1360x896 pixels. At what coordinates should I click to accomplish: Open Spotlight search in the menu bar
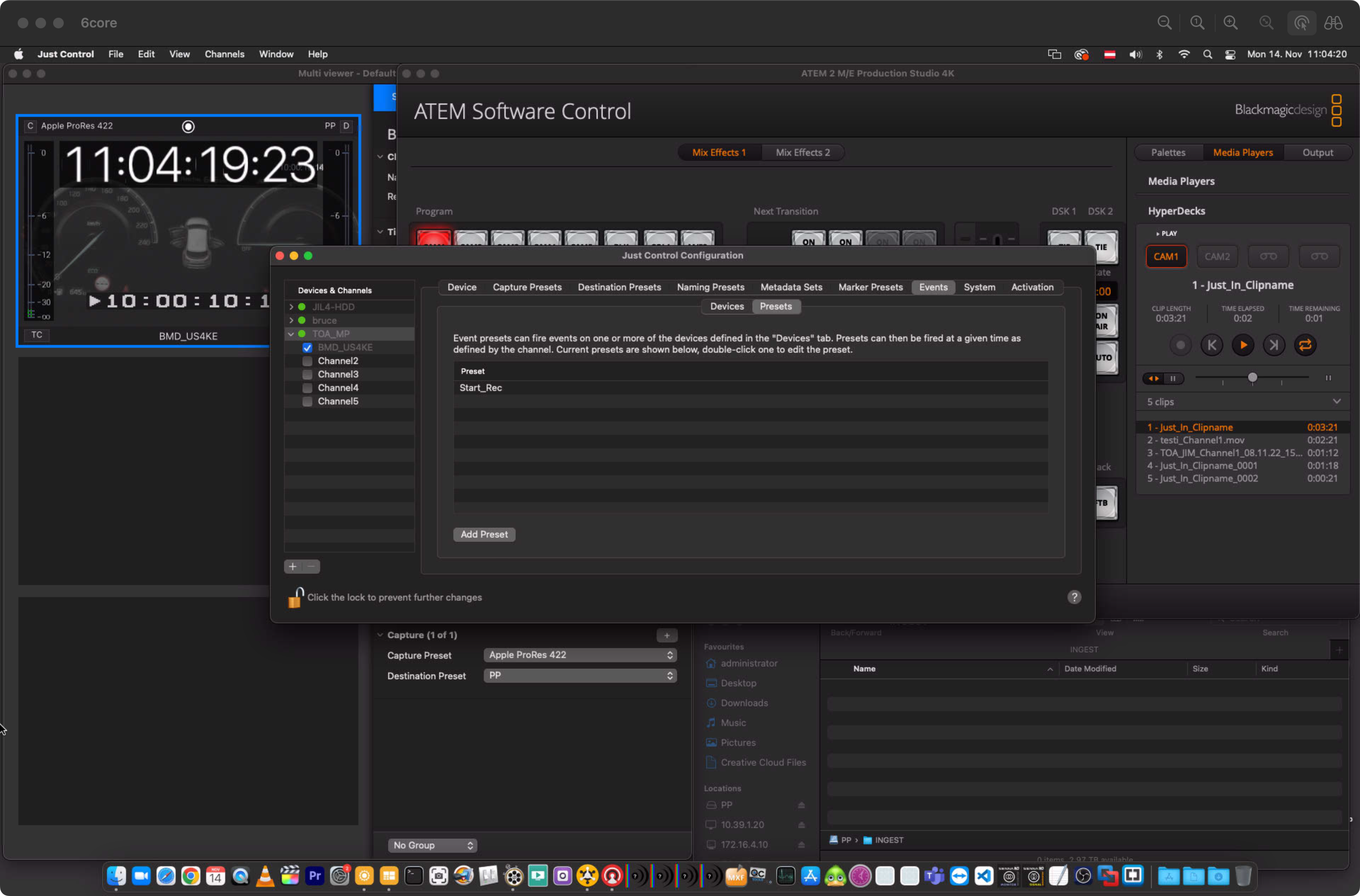pos(1207,54)
